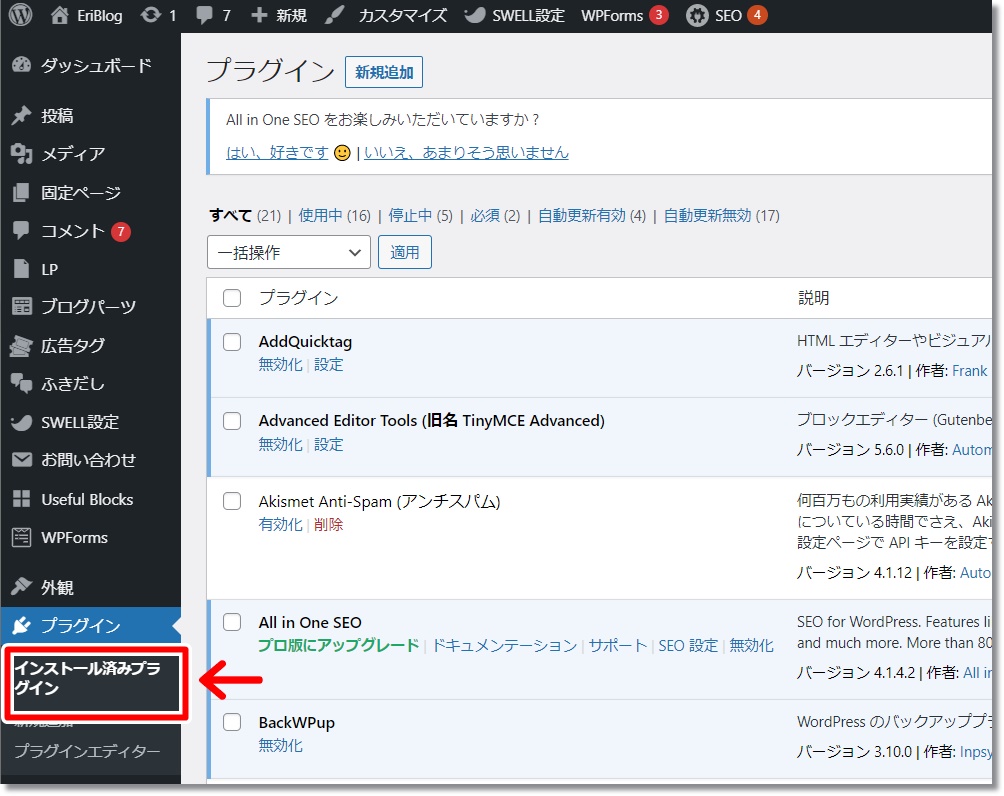Click the smiley face emoji icon
The height and width of the screenshot is (796, 1004).
(343, 153)
